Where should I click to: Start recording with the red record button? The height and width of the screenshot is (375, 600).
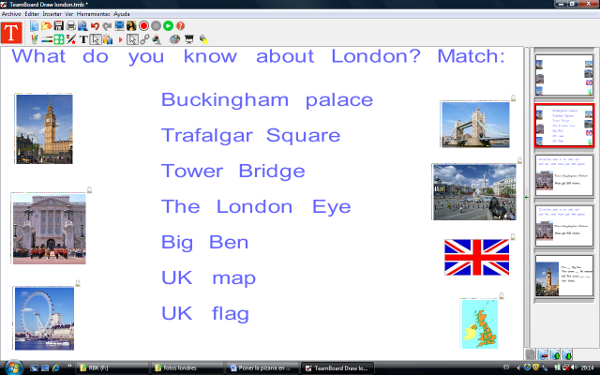[x=143, y=26]
